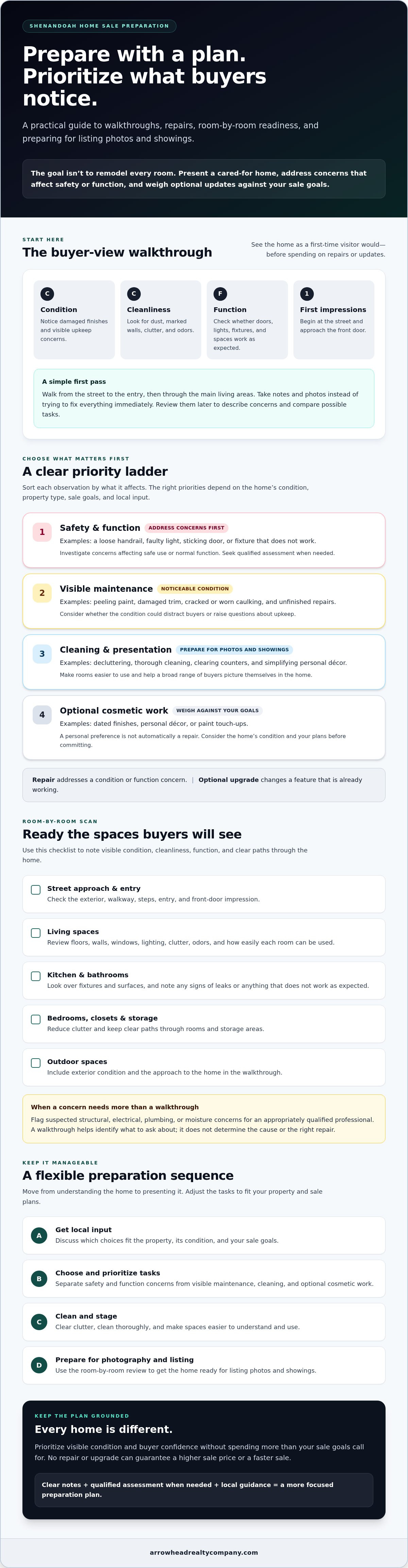
Task: Click the number 4 Optional cosmetic work badge
Action: click(x=42, y=715)
